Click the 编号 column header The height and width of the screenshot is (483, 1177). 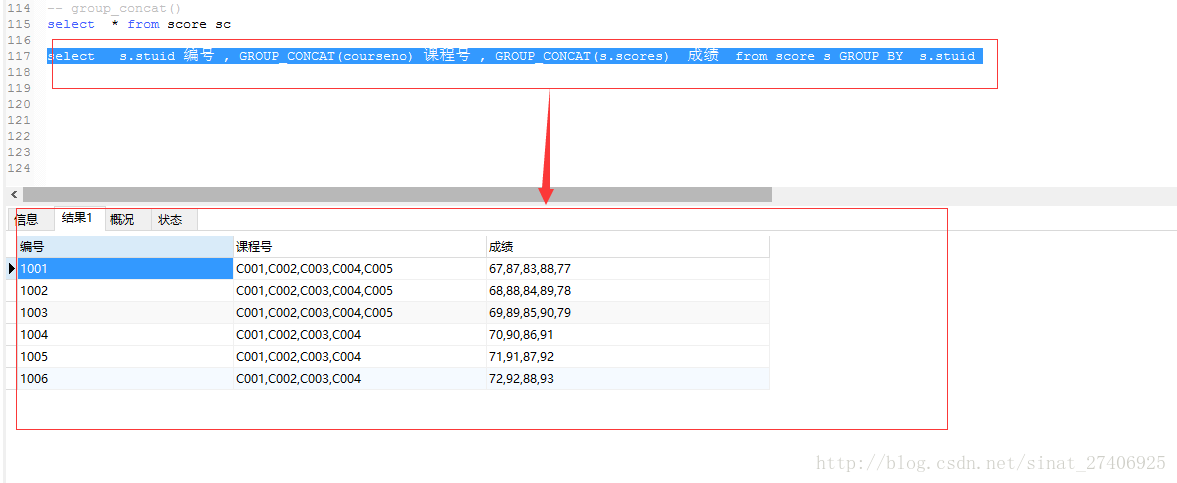point(125,246)
